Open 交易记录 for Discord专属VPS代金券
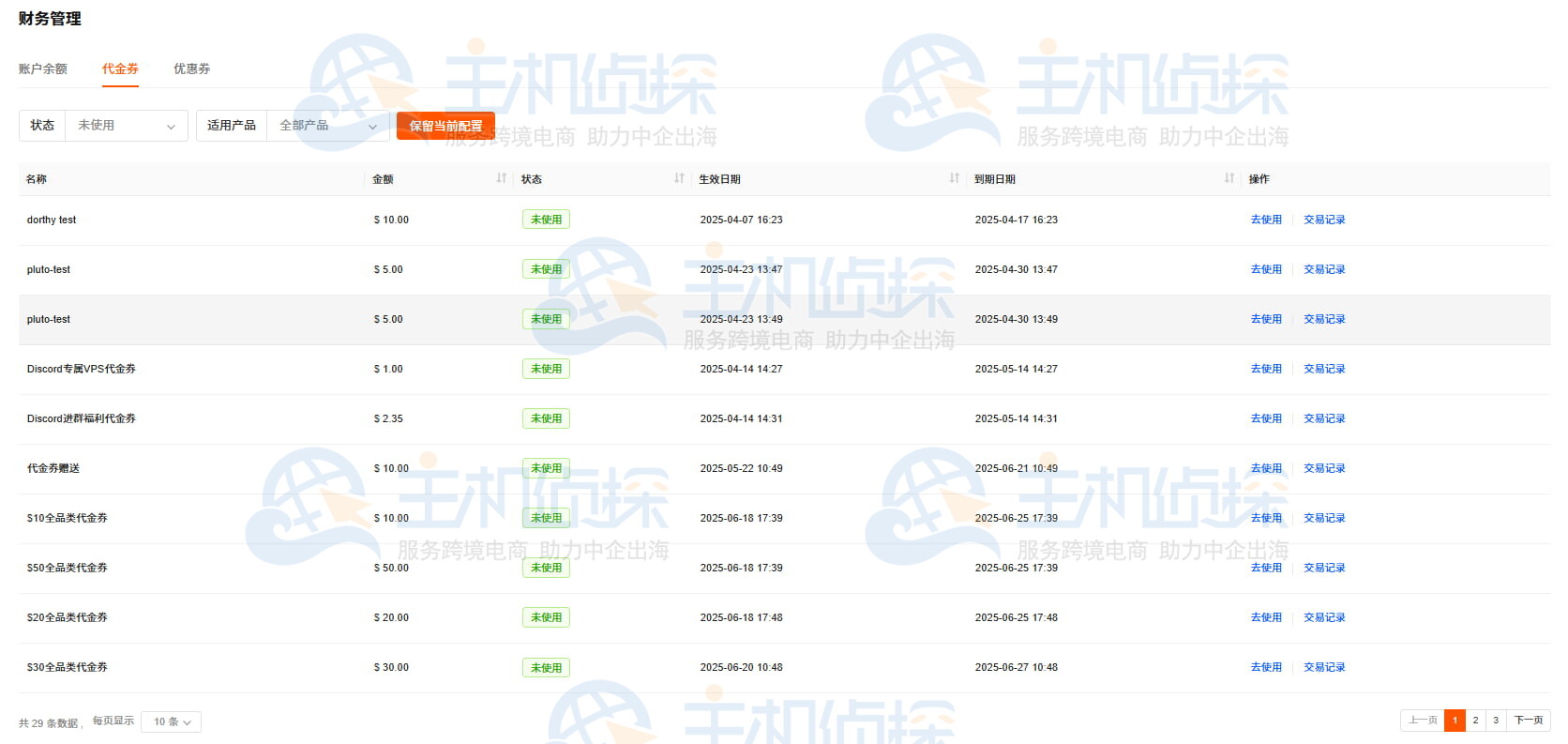 [x=1323, y=369]
